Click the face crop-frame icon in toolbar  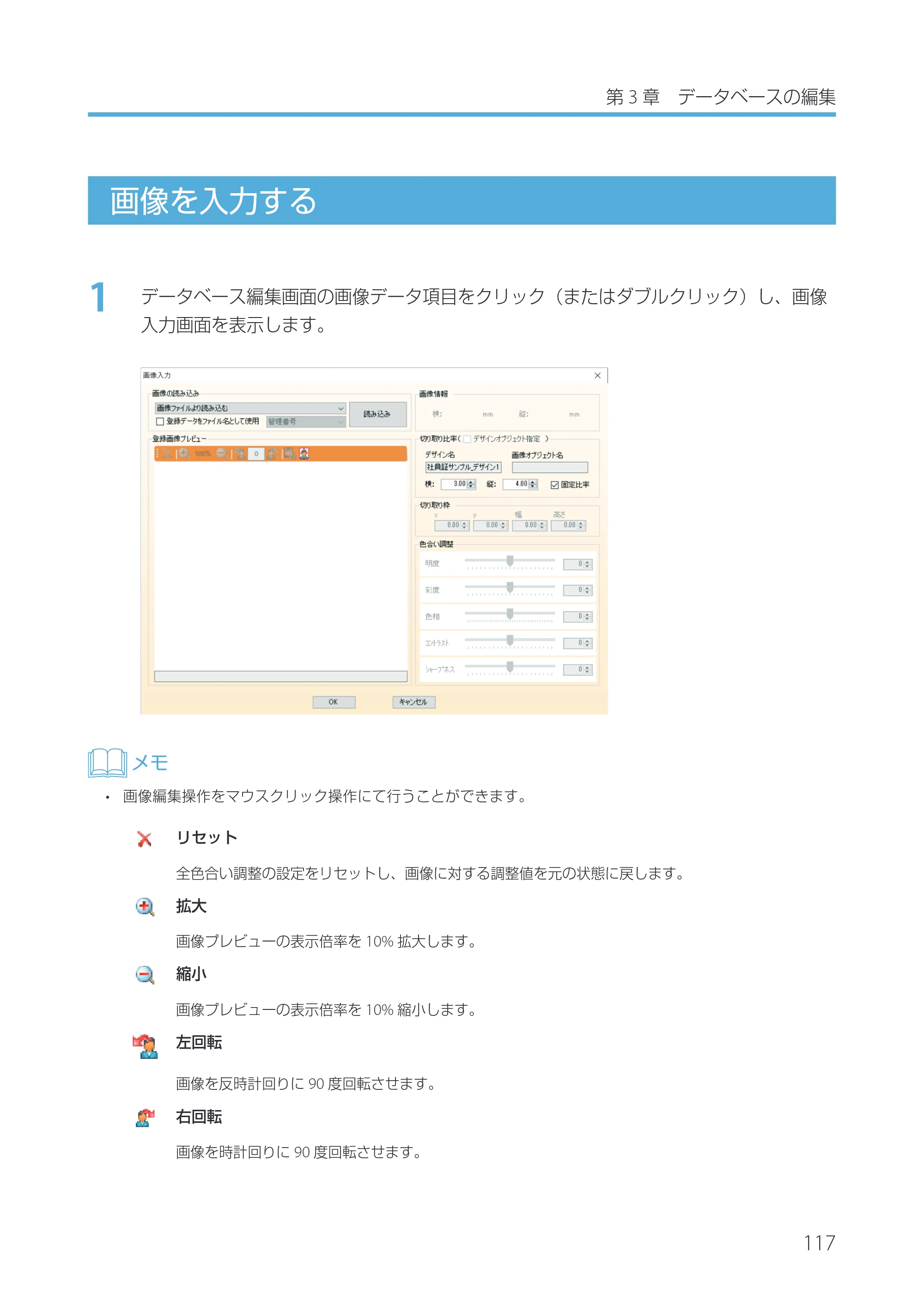coord(304,453)
